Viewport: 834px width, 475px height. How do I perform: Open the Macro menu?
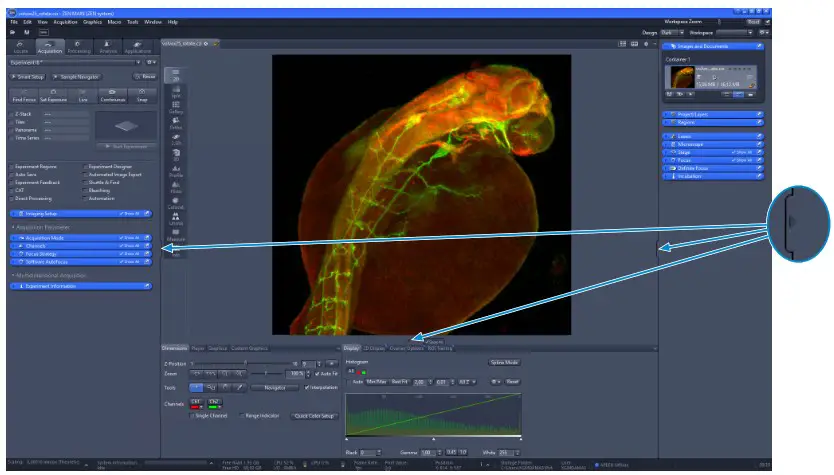[x=114, y=22]
